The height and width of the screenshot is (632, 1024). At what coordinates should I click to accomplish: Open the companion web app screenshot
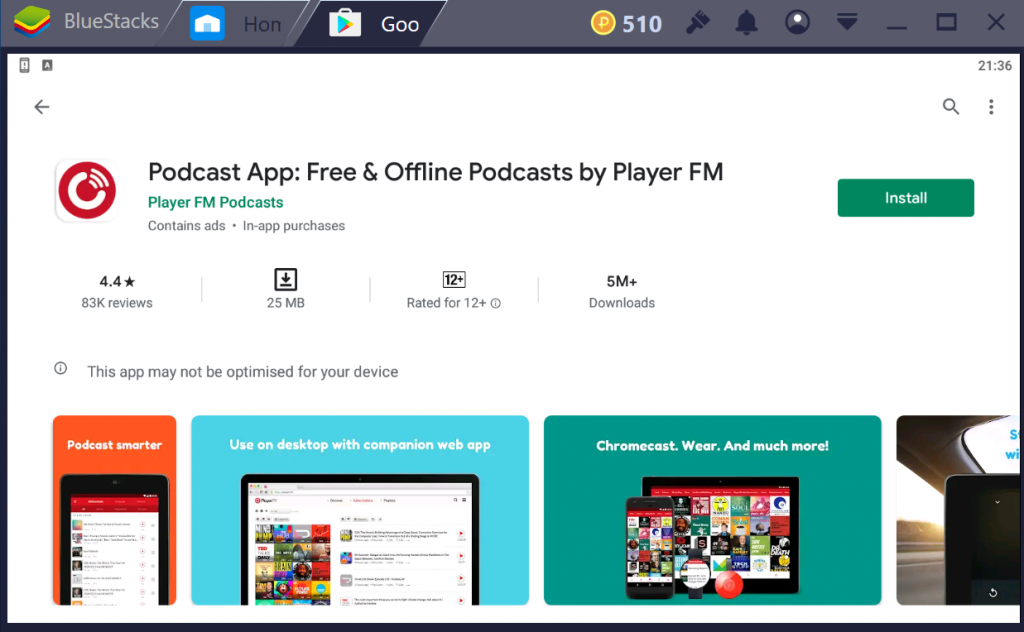coord(360,510)
